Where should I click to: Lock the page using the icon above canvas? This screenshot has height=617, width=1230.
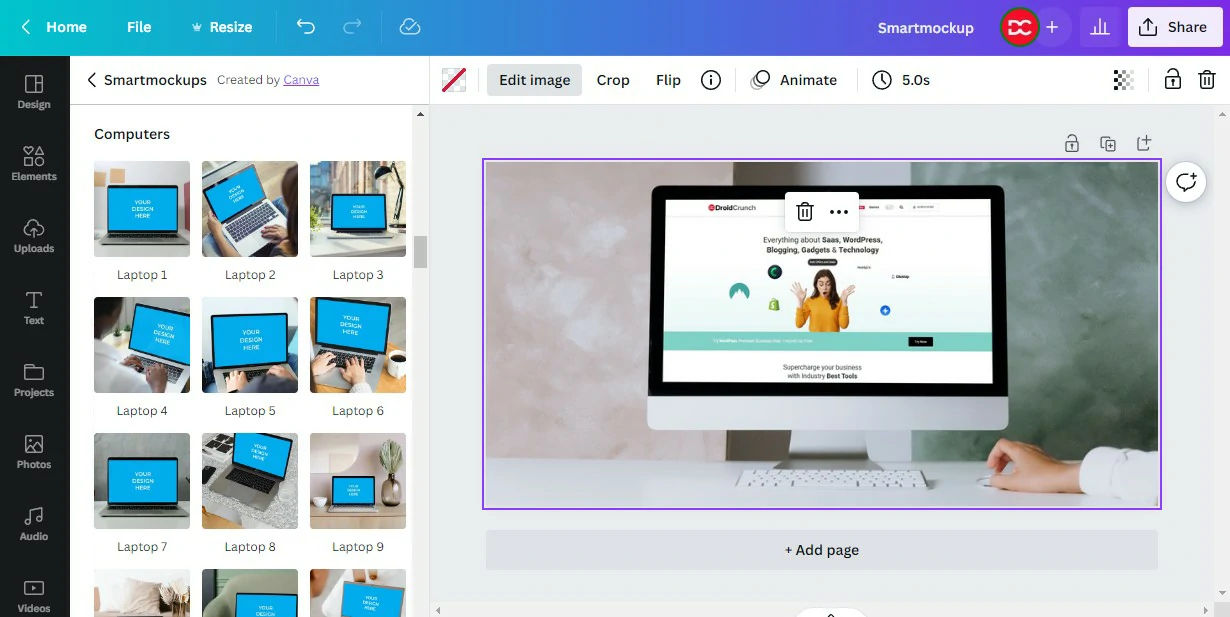1071,143
